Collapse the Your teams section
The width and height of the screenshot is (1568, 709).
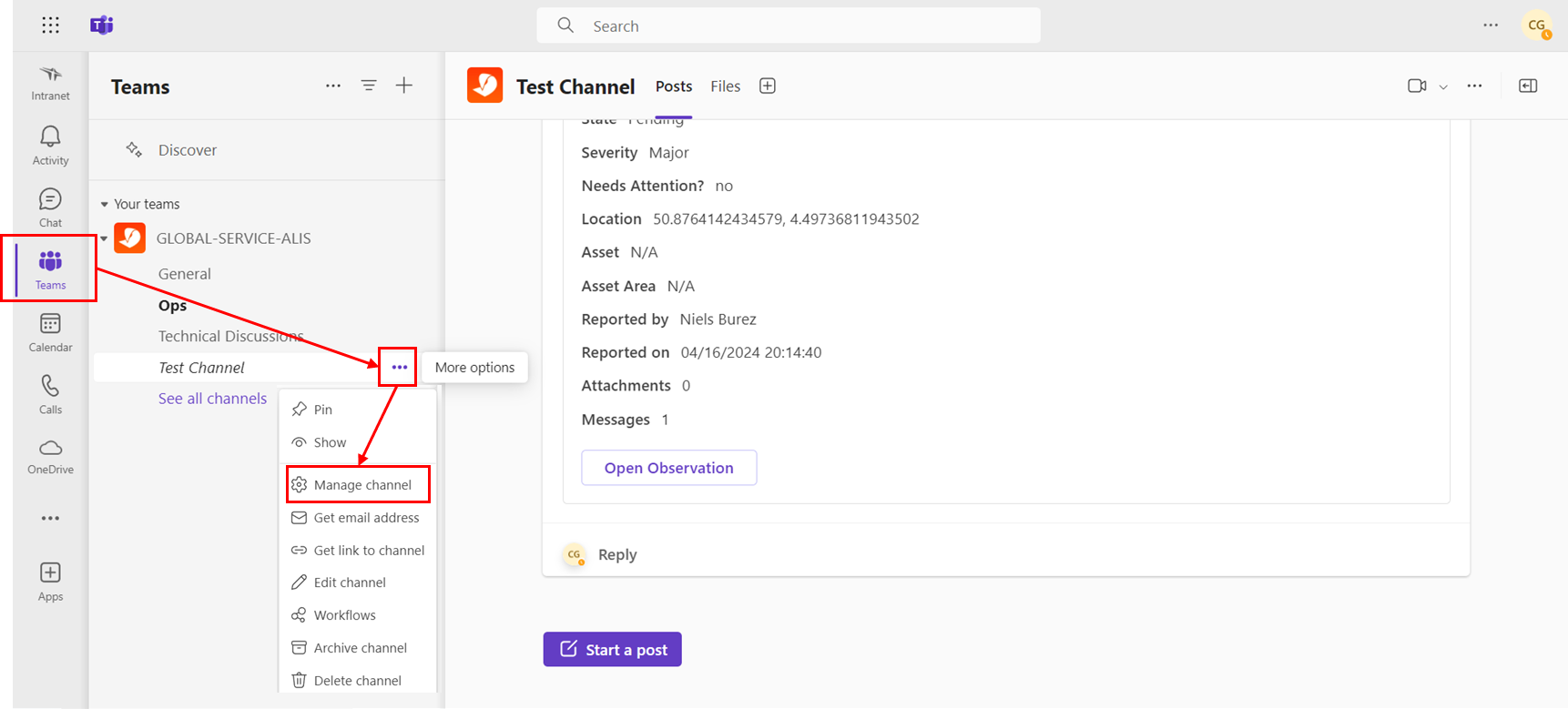click(x=105, y=204)
